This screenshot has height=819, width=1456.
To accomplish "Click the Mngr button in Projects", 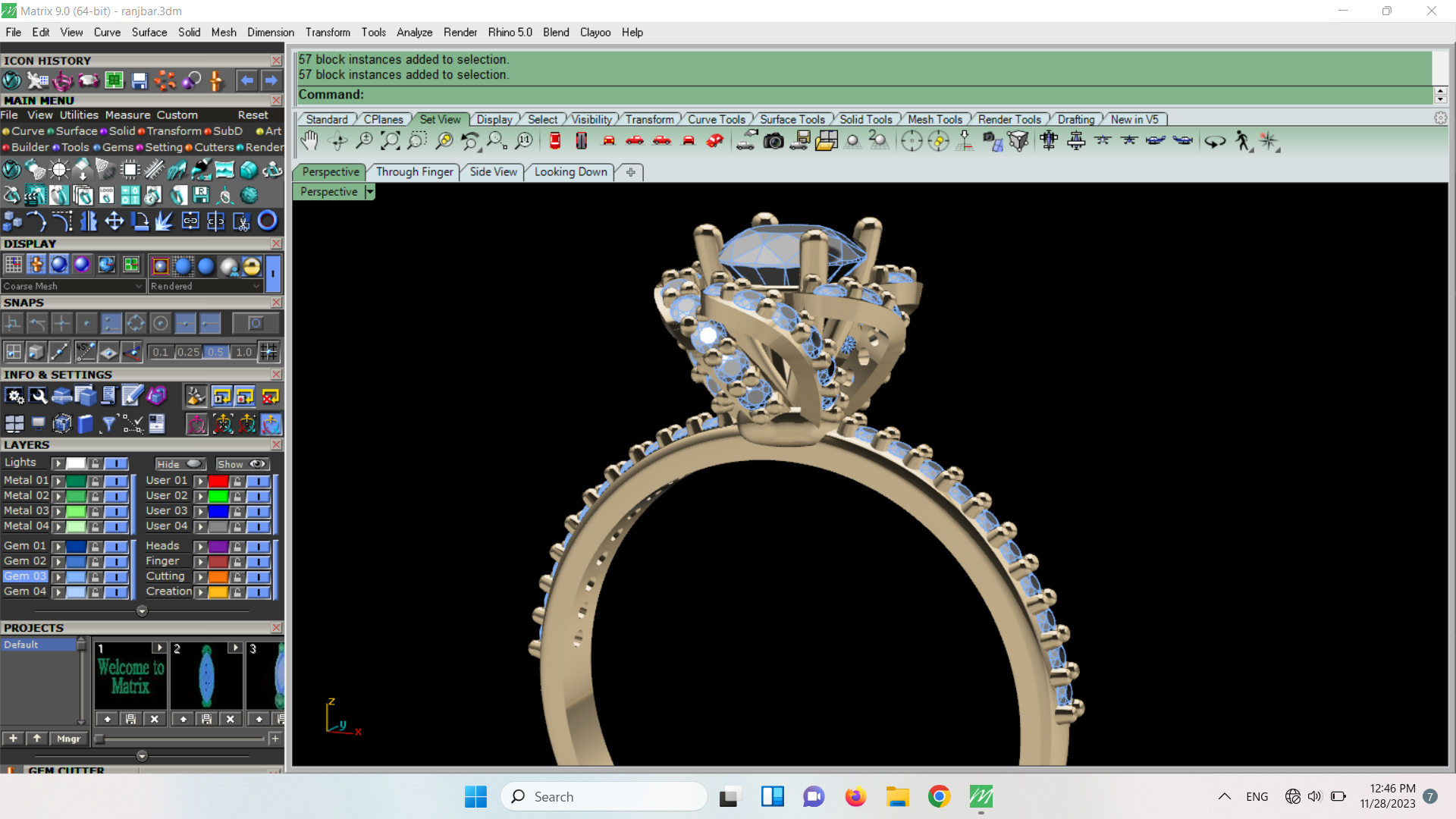I will [x=68, y=739].
